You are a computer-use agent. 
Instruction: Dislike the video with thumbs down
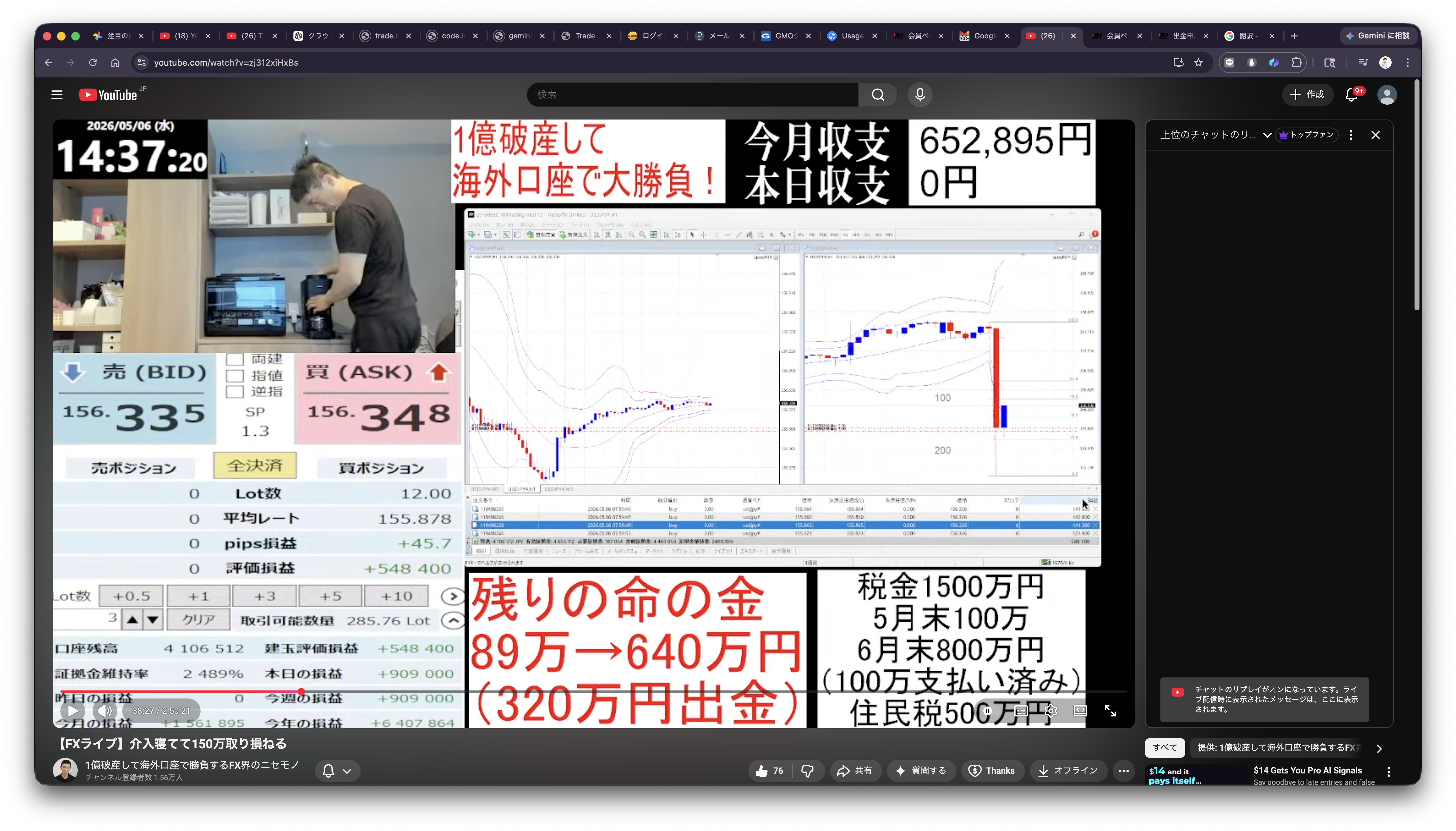coord(807,771)
